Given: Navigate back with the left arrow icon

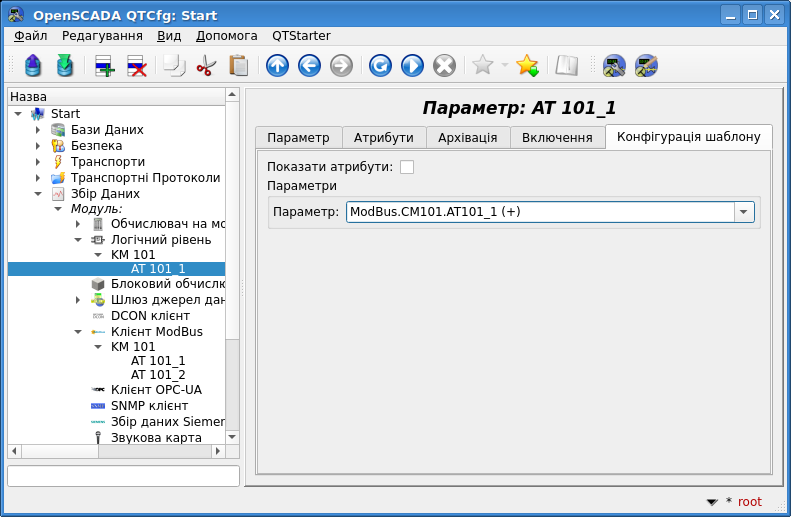Looking at the screenshot, I should 309,66.
